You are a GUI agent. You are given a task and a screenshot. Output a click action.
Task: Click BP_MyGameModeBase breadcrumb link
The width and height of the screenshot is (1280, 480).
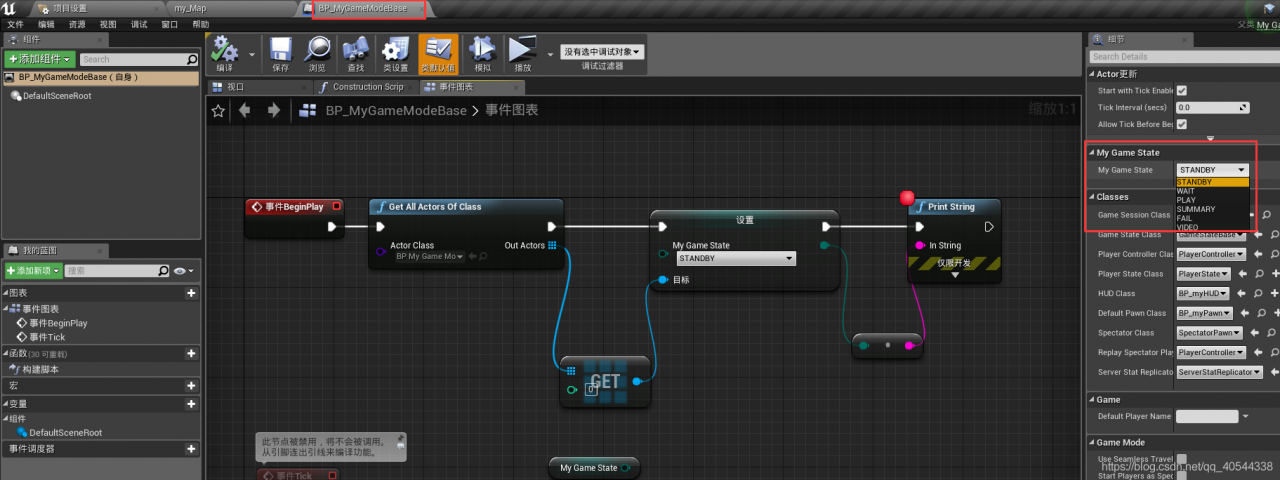coord(396,111)
